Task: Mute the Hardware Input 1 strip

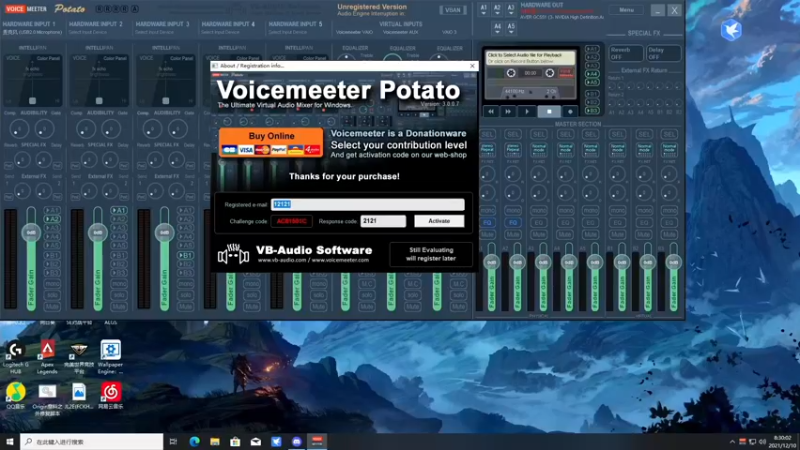Action: point(52,307)
